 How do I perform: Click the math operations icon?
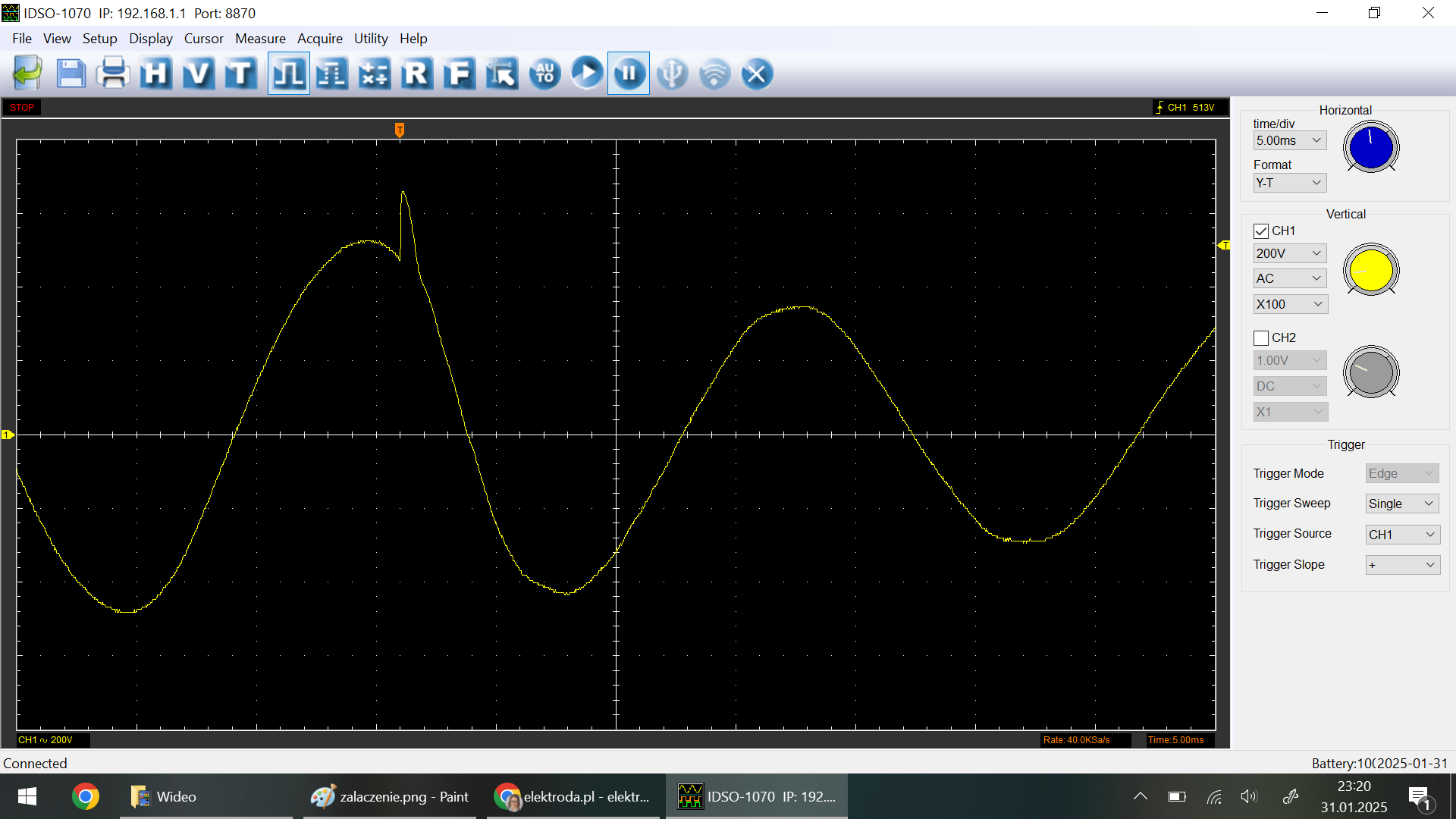pos(374,74)
